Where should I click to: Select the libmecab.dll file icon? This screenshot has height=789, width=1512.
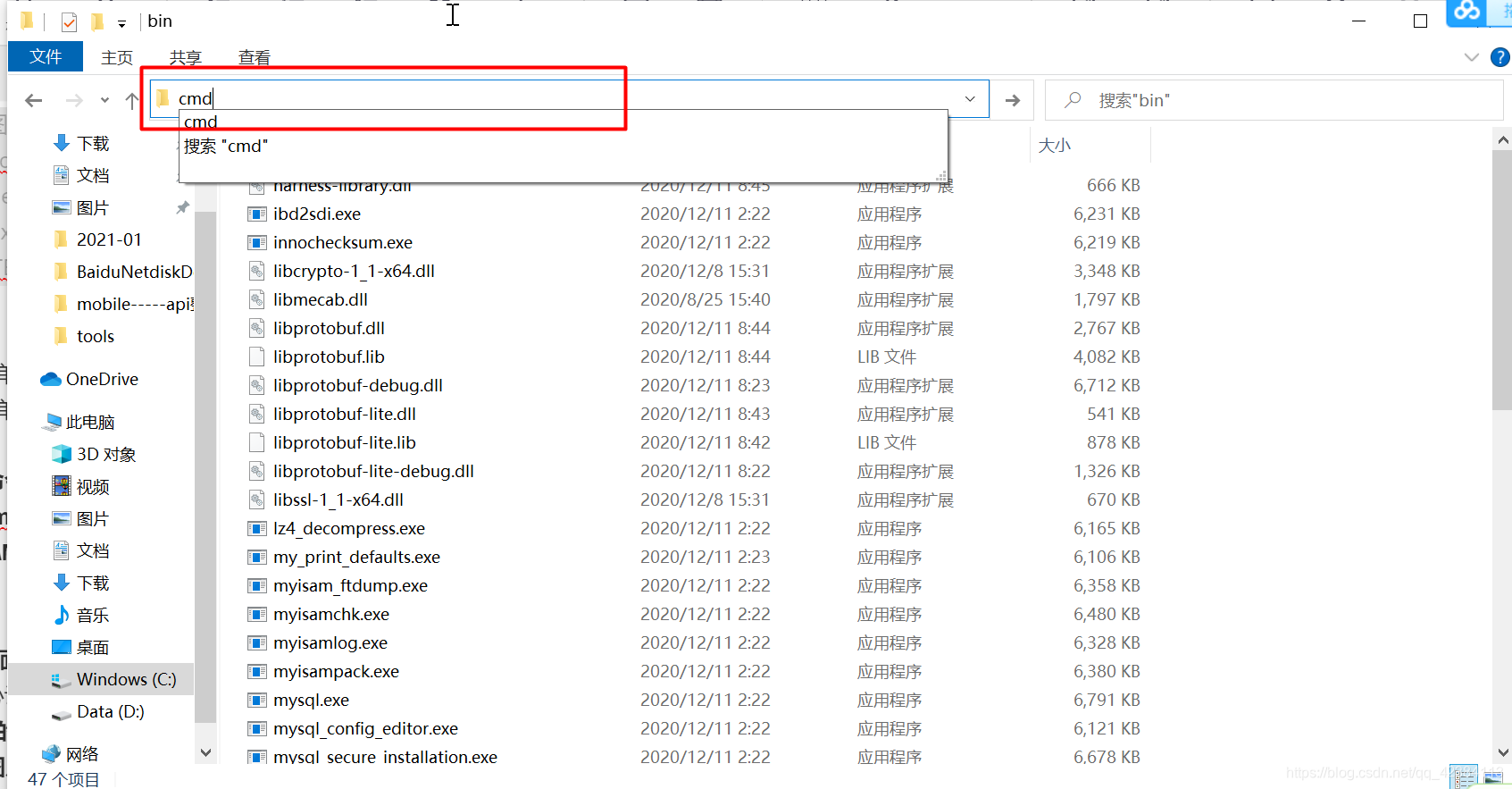pyautogui.click(x=256, y=299)
